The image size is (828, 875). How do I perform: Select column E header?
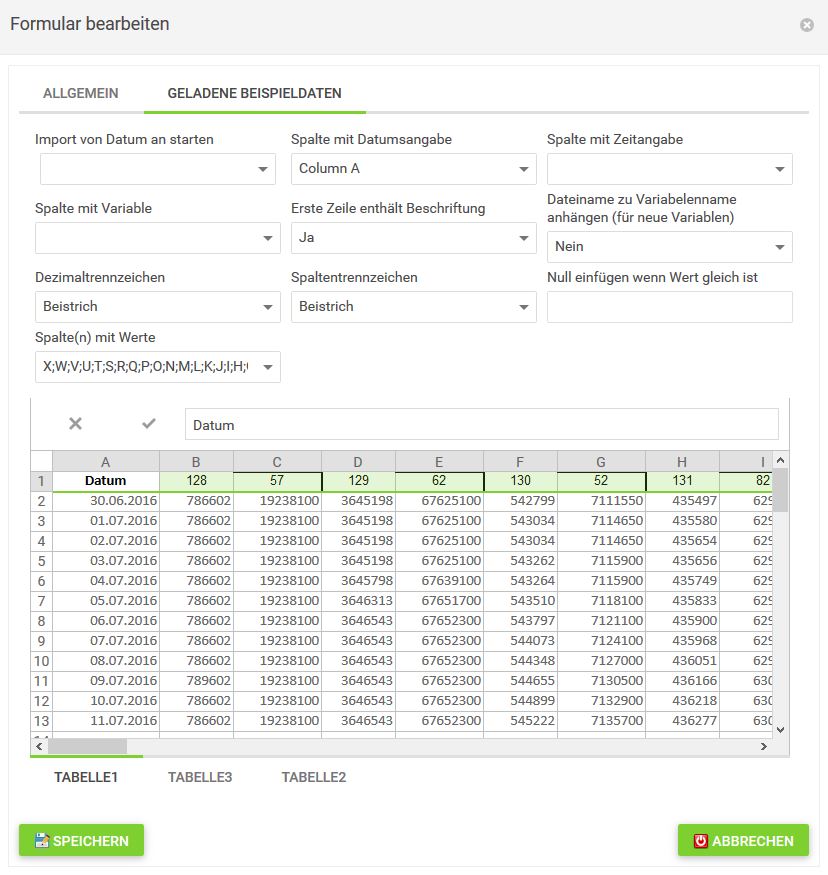439,461
